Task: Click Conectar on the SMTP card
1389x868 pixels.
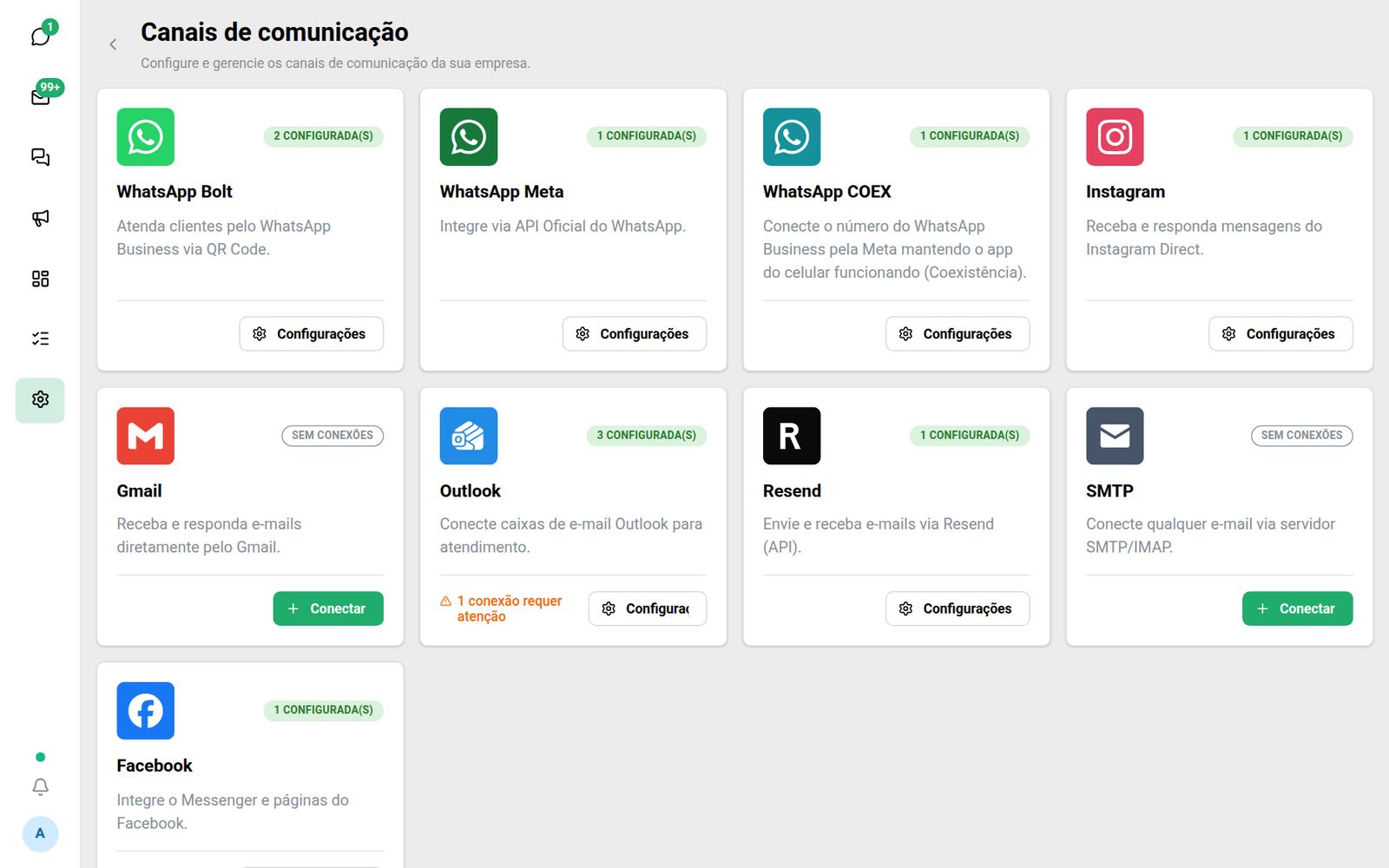Action: pyautogui.click(x=1297, y=608)
